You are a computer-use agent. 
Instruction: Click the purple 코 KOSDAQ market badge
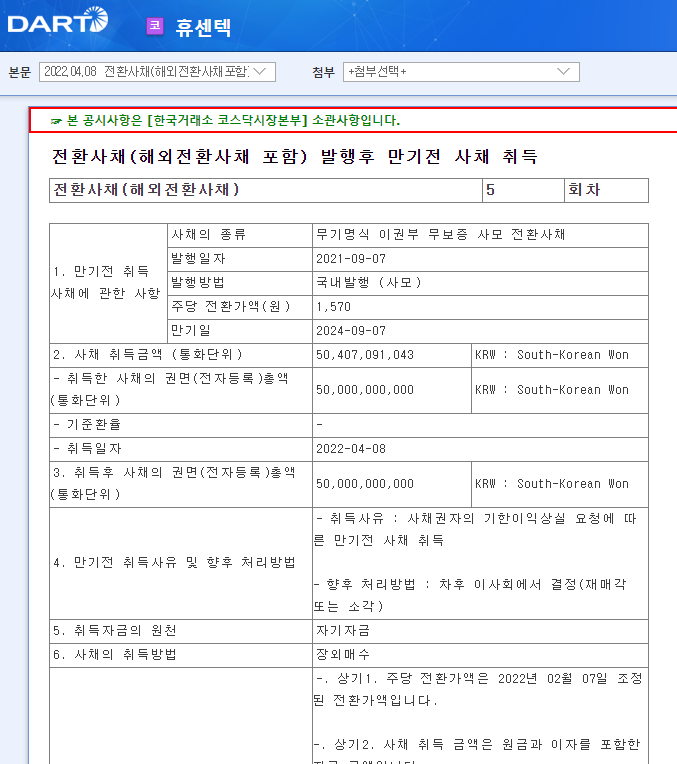pyautogui.click(x=155, y=26)
